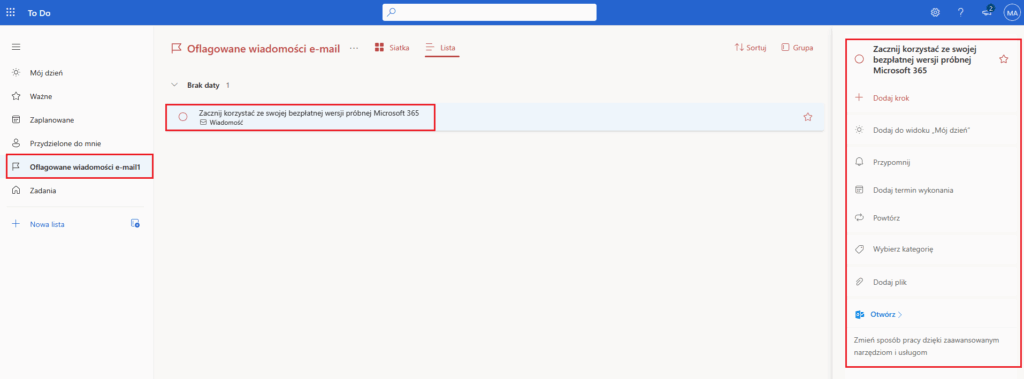1024x379 pixels.
Task: Click the Otwórz link to Outlook
Action: tap(878, 314)
